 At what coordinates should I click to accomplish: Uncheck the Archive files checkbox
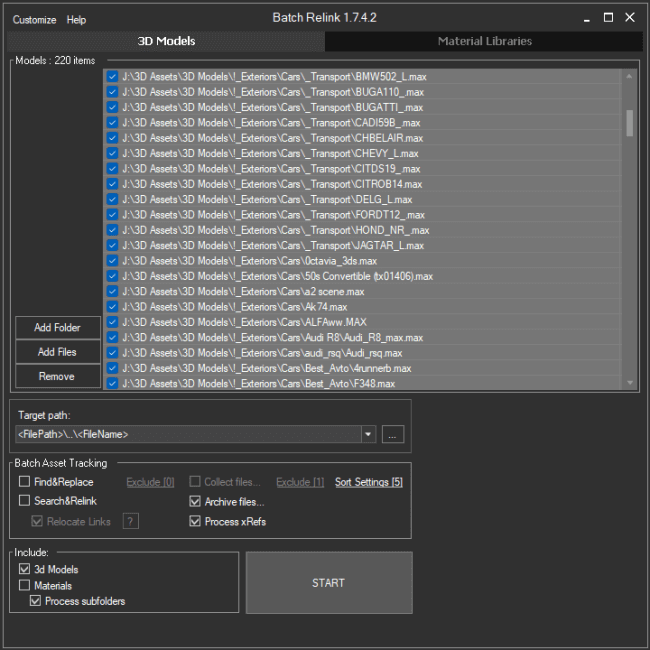point(194,502)
